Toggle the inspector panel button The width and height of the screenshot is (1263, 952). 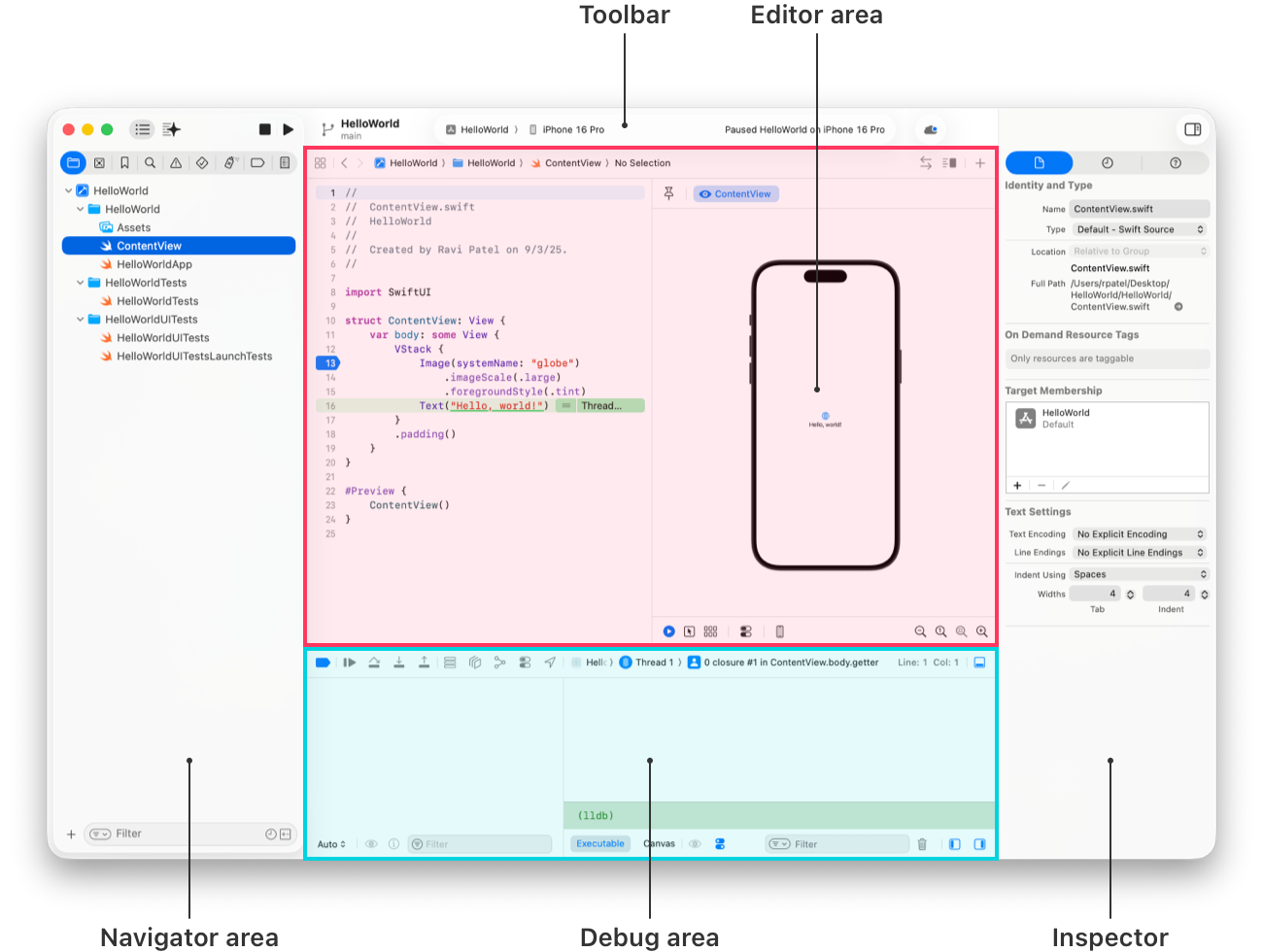(x=1193, y=129)
